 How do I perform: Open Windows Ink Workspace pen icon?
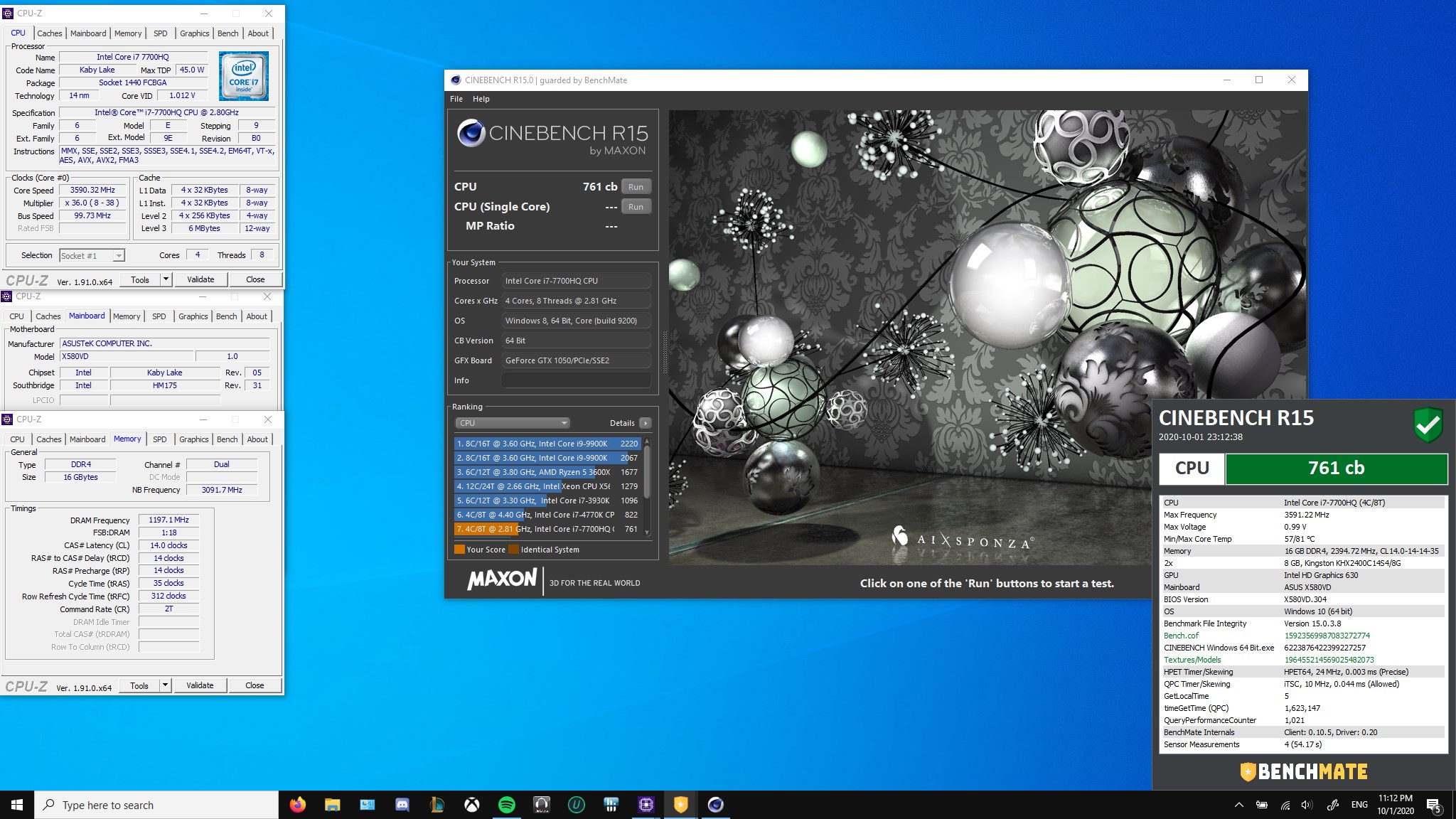(1333, 805)
